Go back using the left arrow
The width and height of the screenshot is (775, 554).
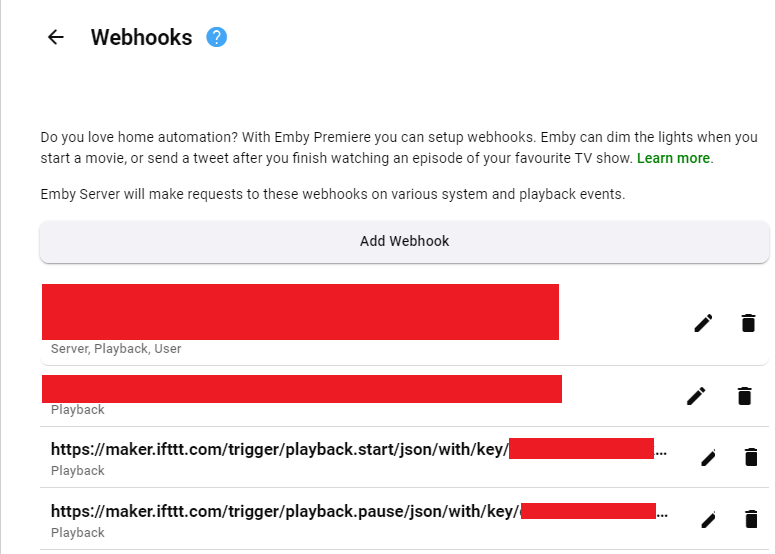56,37
